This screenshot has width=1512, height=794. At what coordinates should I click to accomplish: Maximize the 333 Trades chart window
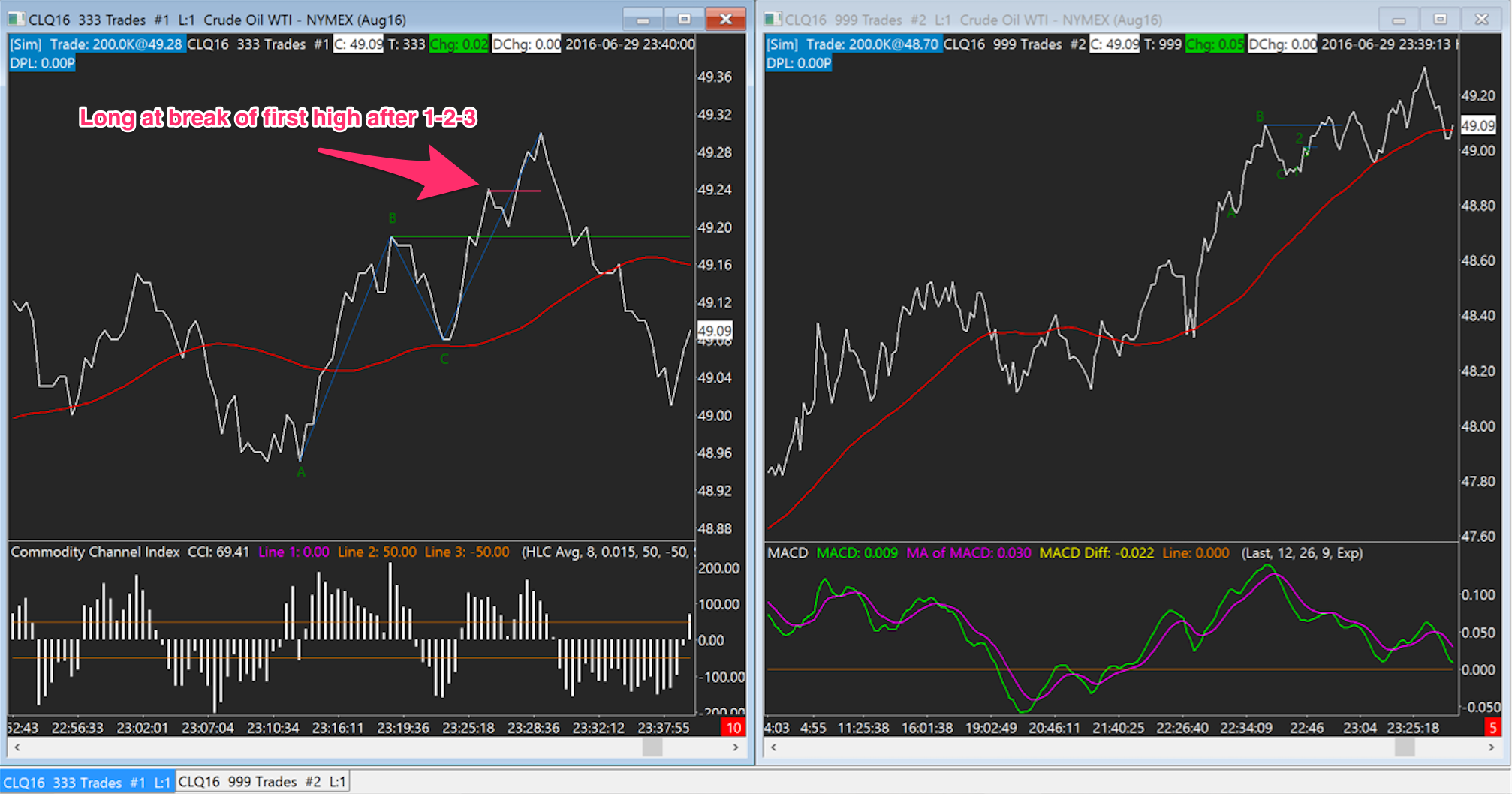[684, 20]
